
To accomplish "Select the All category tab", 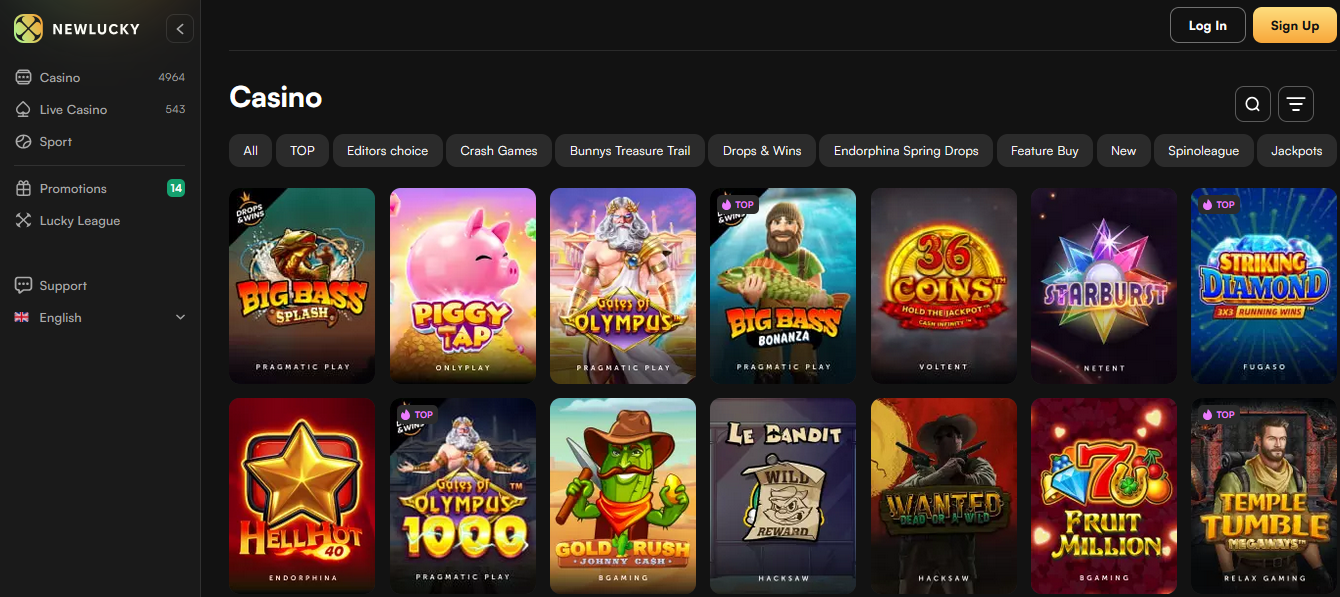I will click(x=250, y=150).
